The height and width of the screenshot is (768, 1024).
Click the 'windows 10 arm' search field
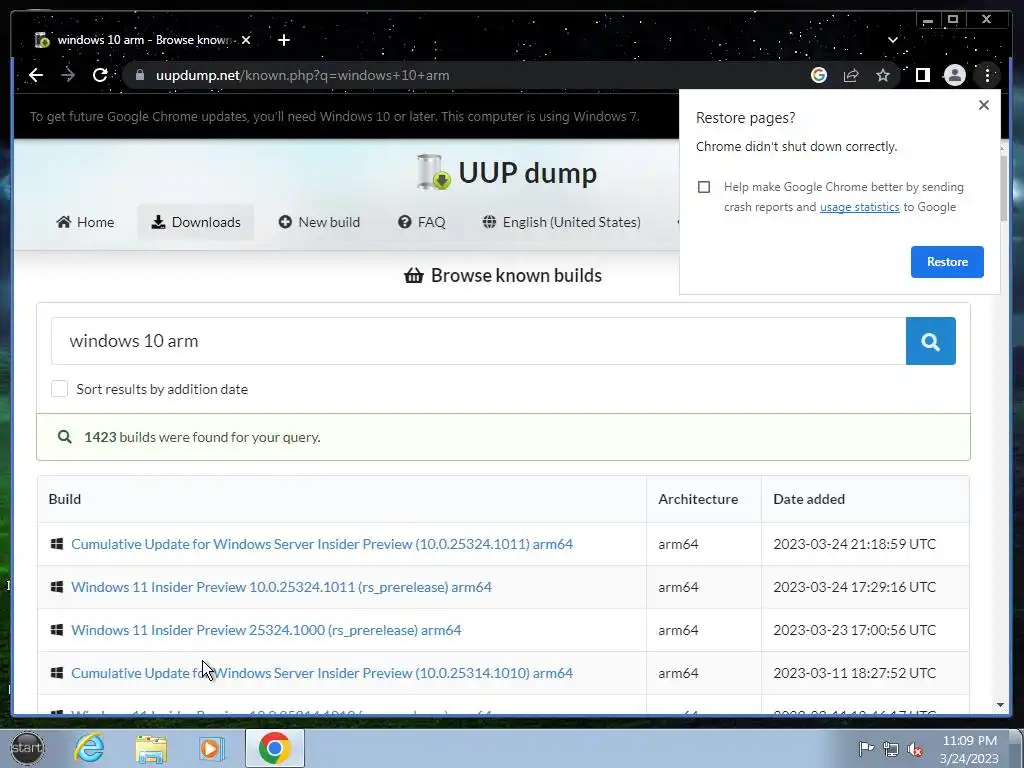coord(478,341)
